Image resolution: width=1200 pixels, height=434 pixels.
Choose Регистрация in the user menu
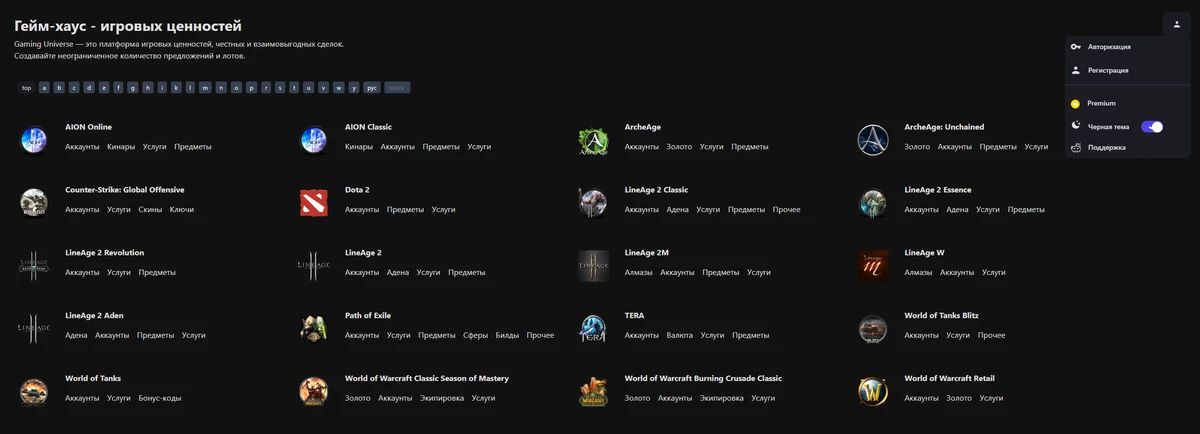click(1108, 71)
